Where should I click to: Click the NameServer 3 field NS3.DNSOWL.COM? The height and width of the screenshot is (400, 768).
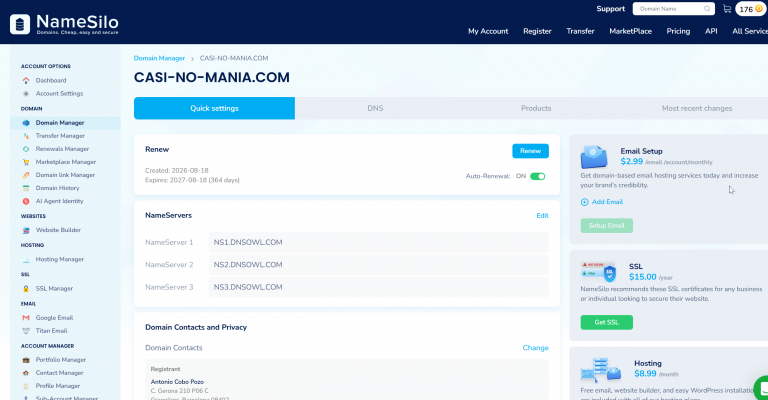click(379, 287)
